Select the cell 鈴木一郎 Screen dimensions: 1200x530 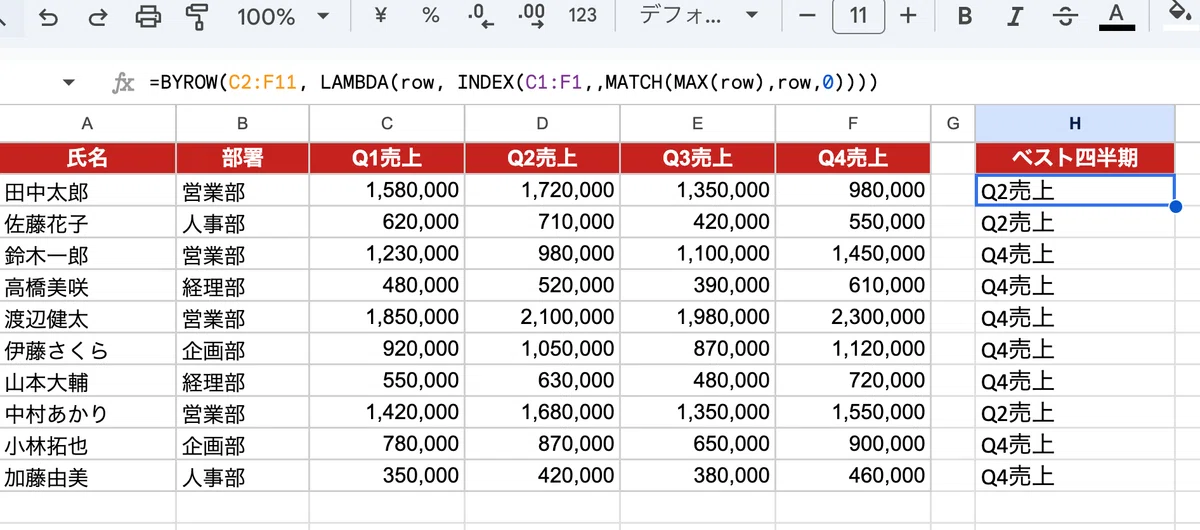(x=88, y=255)
